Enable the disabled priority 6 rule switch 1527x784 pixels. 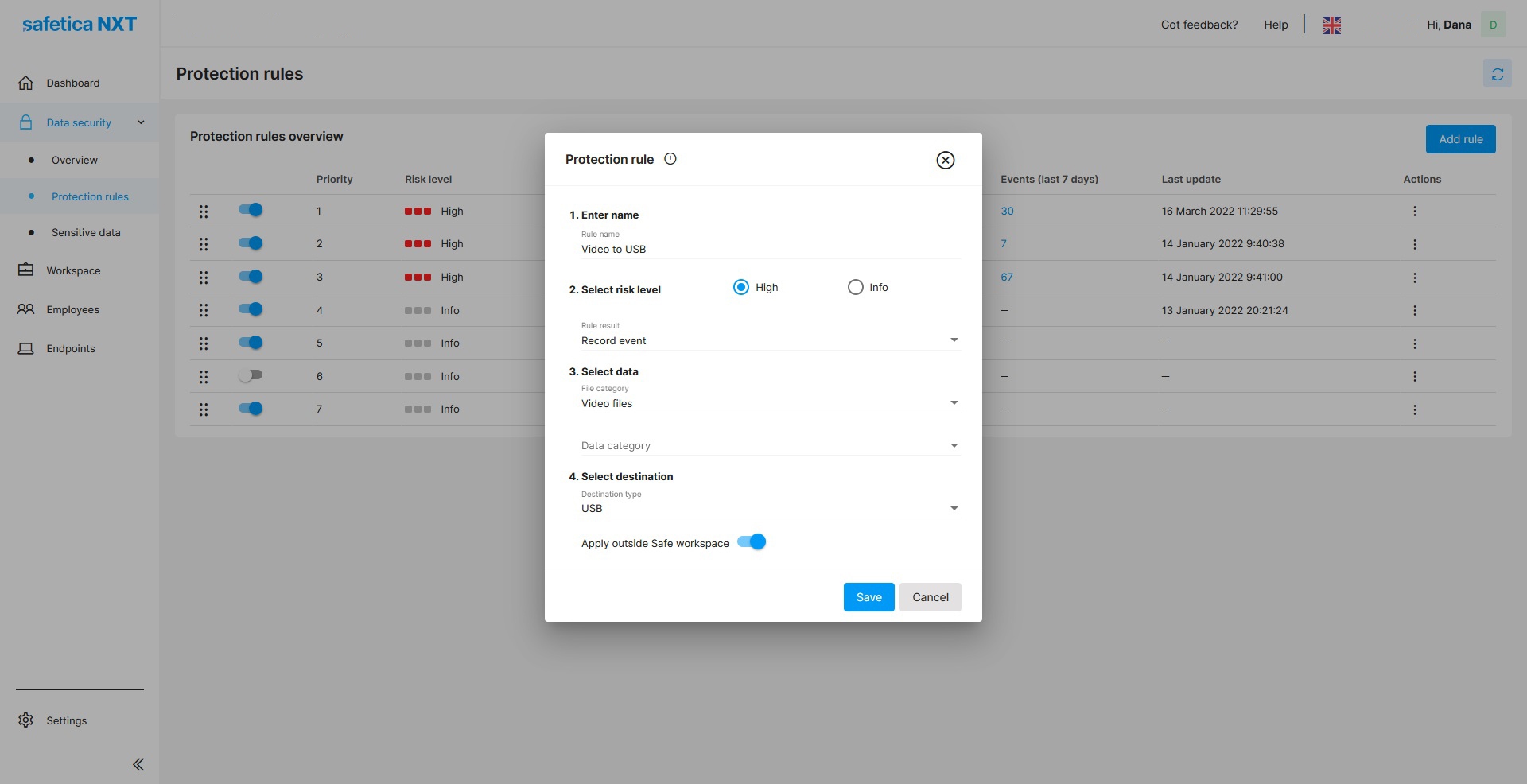251,375
